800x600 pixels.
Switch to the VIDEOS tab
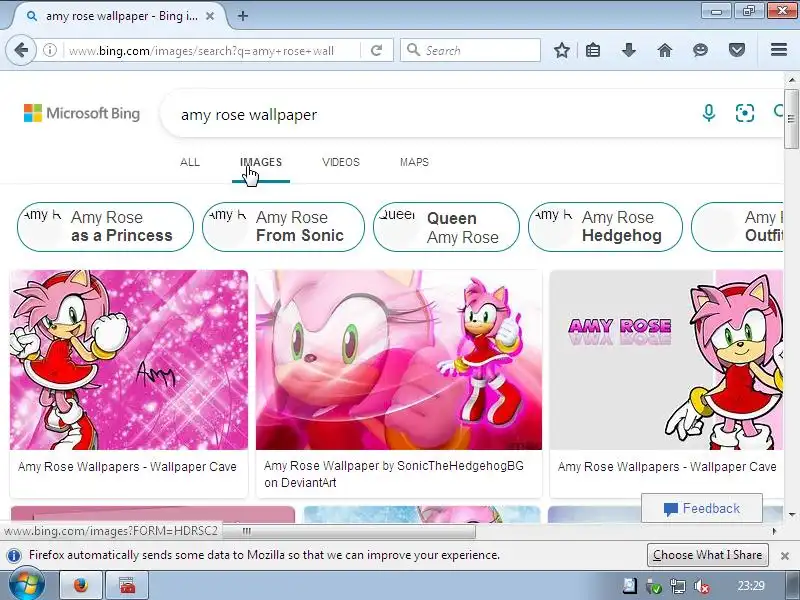[341, 162]
